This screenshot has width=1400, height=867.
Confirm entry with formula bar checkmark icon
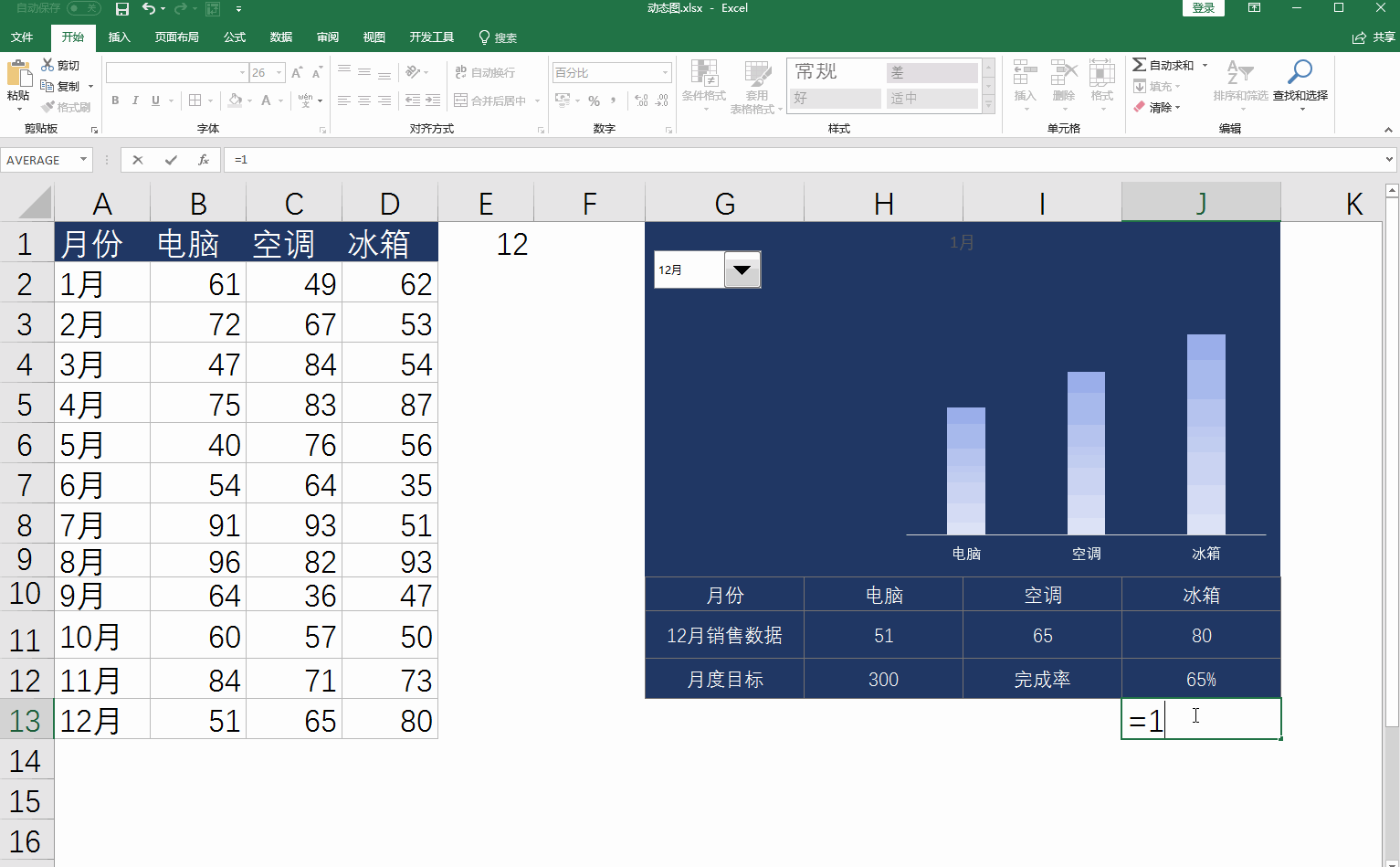[x=171, y=160]
